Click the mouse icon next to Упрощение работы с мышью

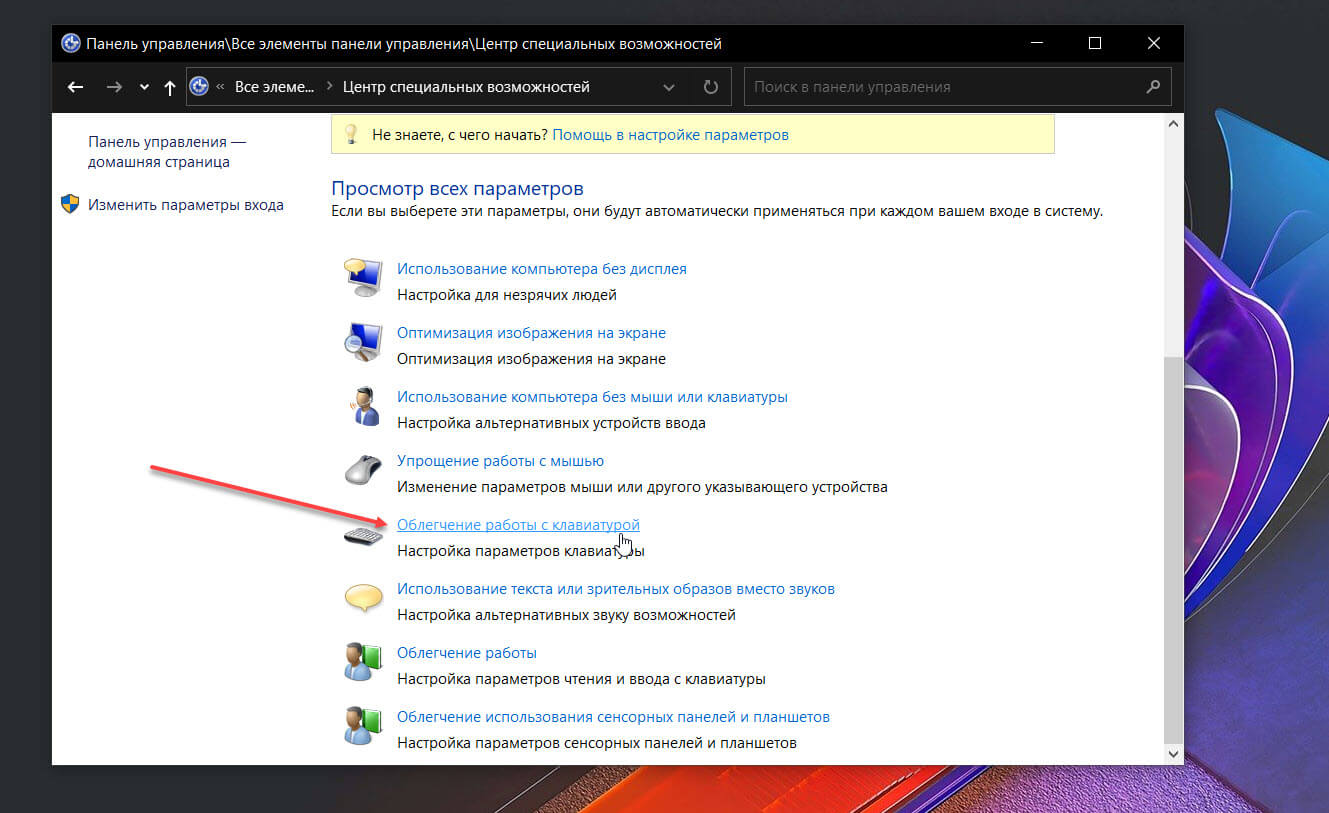tap(362, 469)
